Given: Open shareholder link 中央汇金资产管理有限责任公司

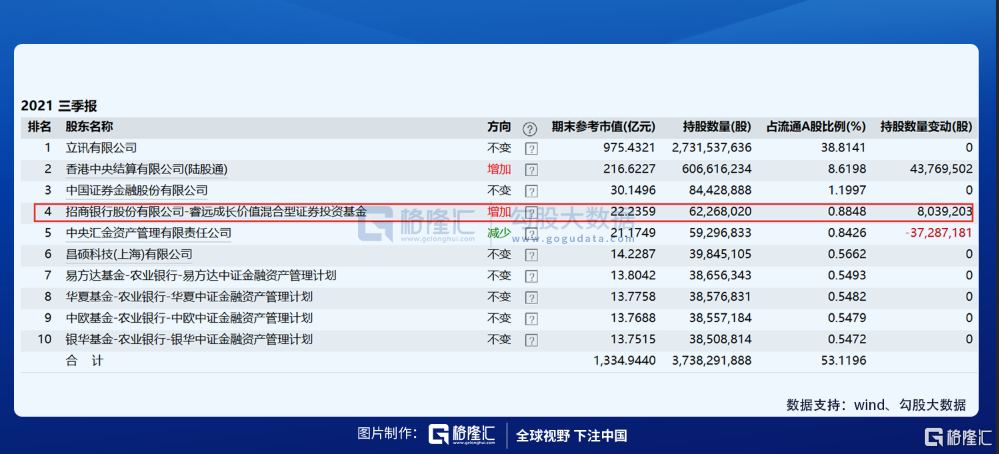Looking at the screenshot, I should click(x=148, y=233).
